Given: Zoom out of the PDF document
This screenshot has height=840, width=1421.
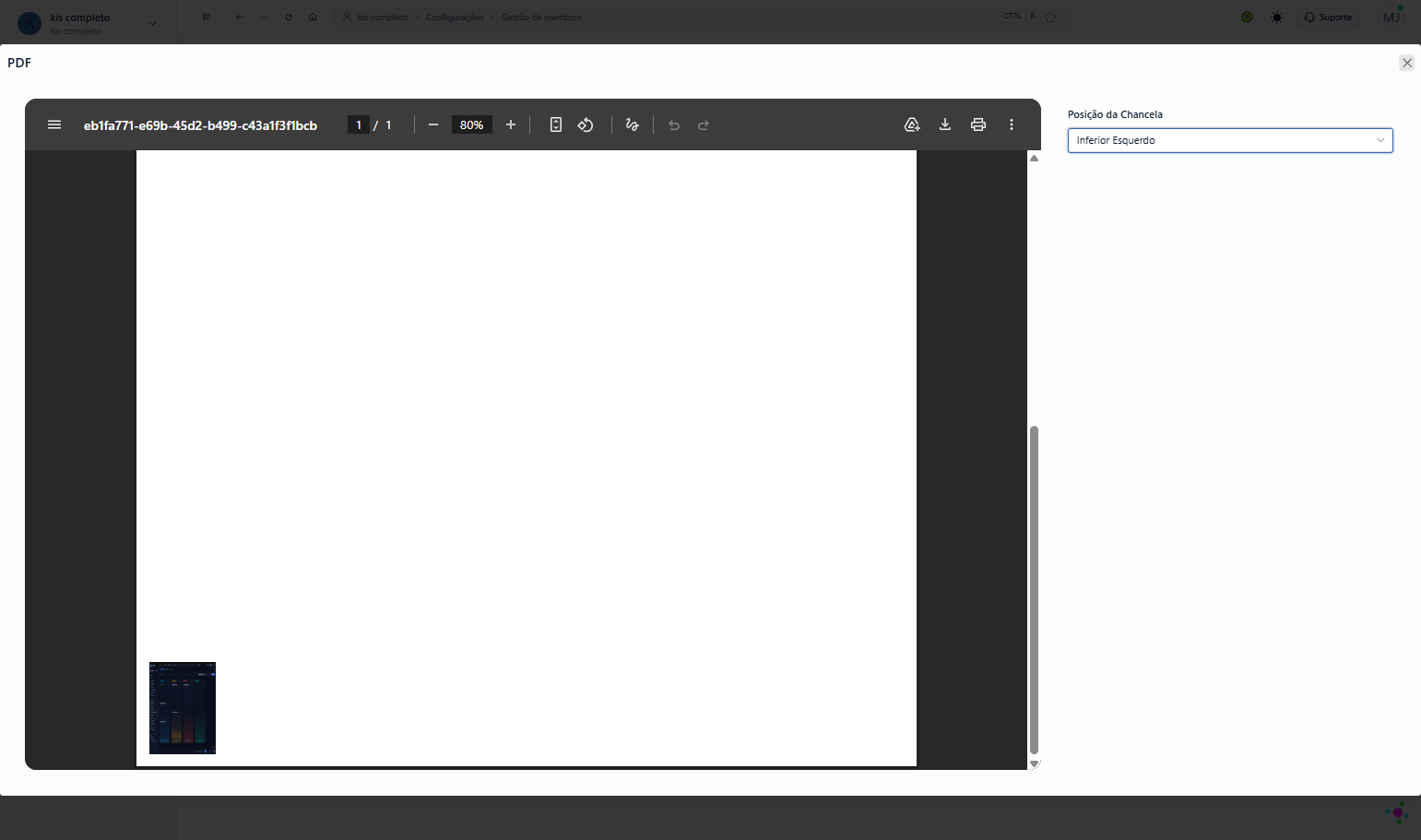Looking at the screenshot, I should point(433,124).
